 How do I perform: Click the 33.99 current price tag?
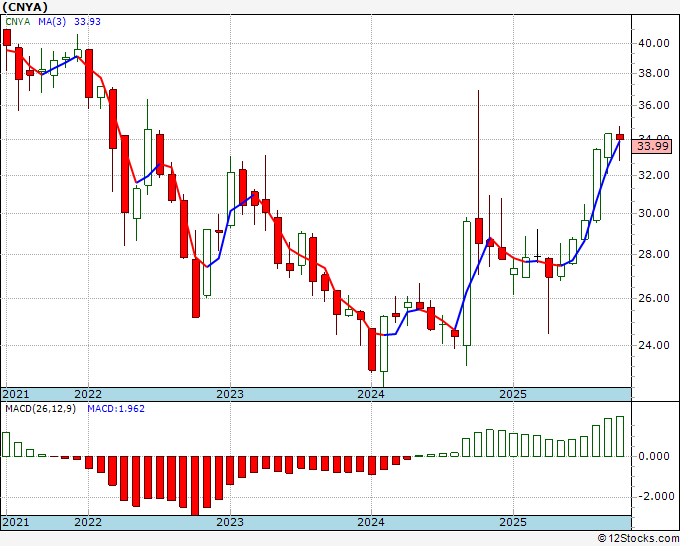pyautogui.click(x=652, y=146)
